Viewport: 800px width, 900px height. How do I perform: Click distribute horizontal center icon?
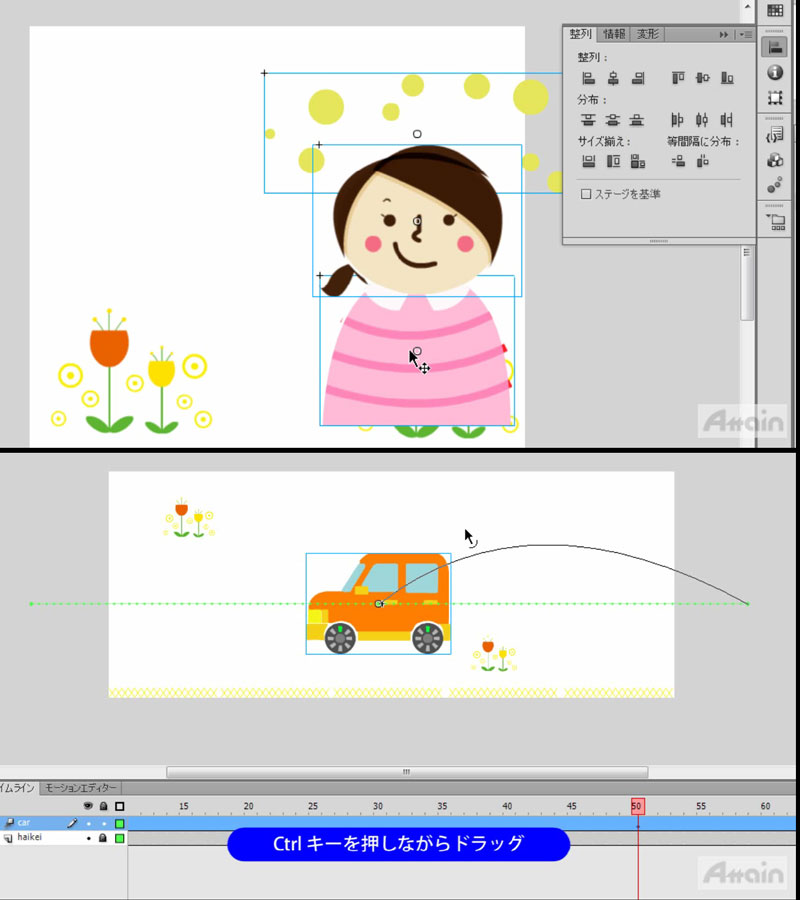click(702, 120)
